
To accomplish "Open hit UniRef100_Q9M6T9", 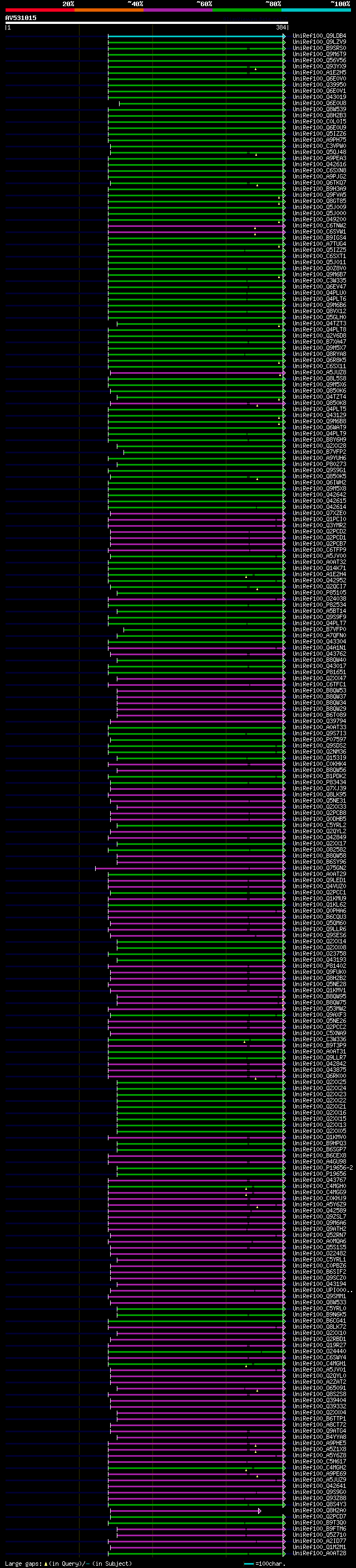I will (319, 54).
